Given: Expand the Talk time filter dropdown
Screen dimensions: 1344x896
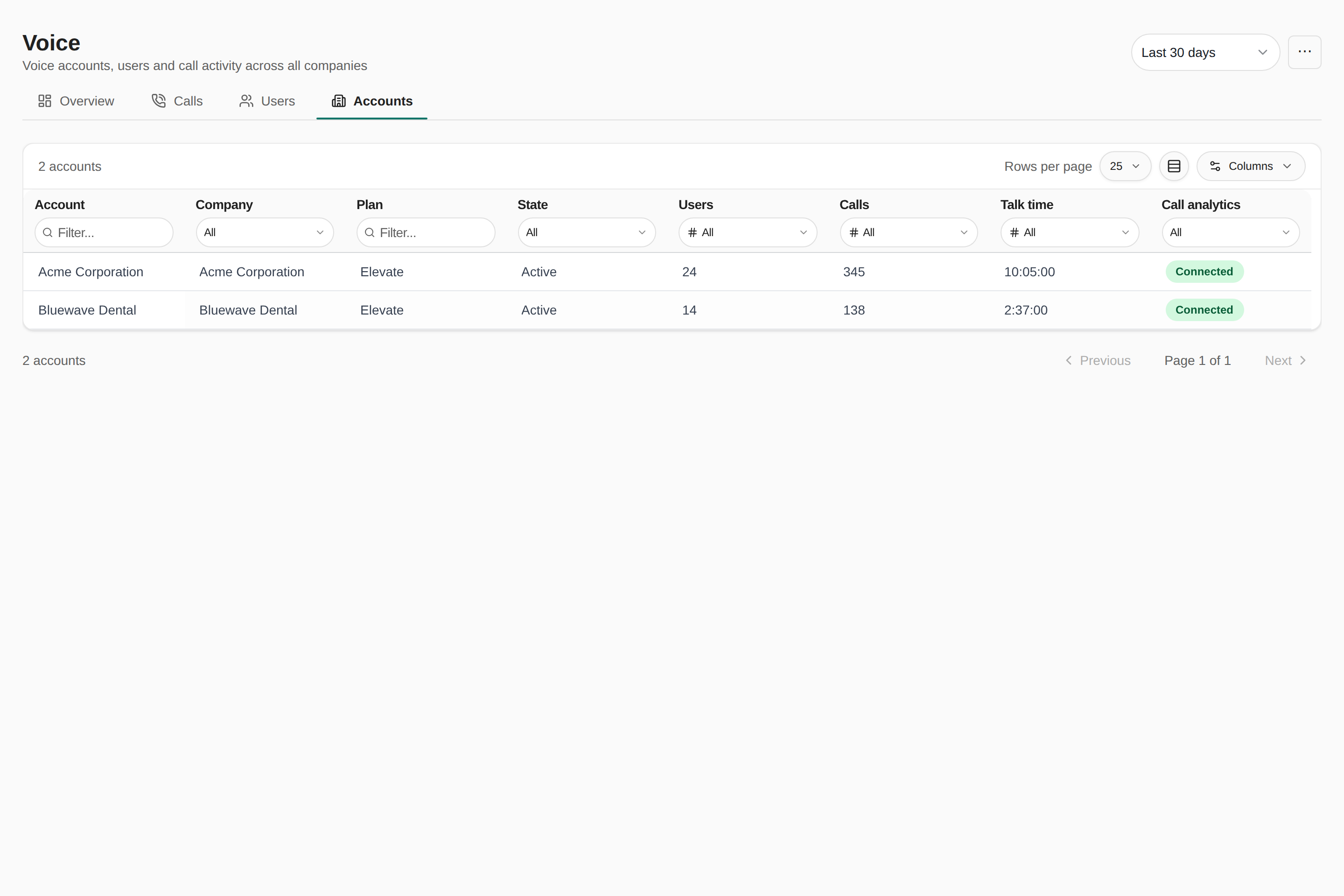Looking at the screenshot, I should pyautogui.click(x=1070, y=232).
